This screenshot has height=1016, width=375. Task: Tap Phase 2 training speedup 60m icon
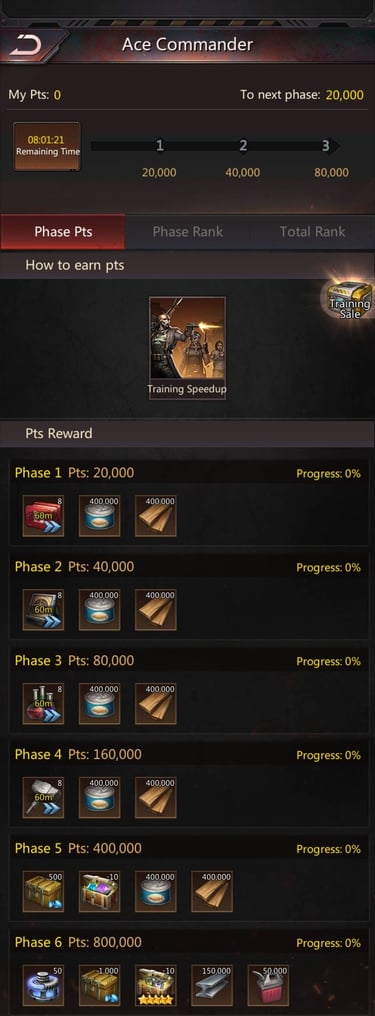pyautogui.click(x=43, y=610)
